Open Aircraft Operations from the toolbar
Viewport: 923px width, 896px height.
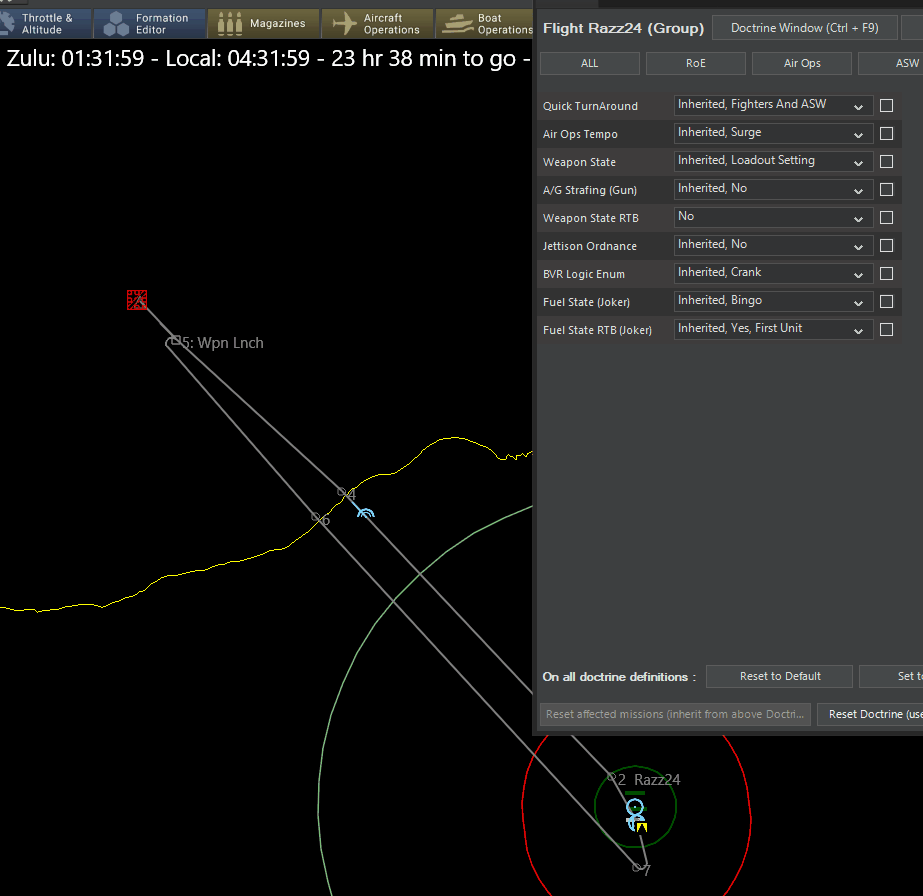377,24
